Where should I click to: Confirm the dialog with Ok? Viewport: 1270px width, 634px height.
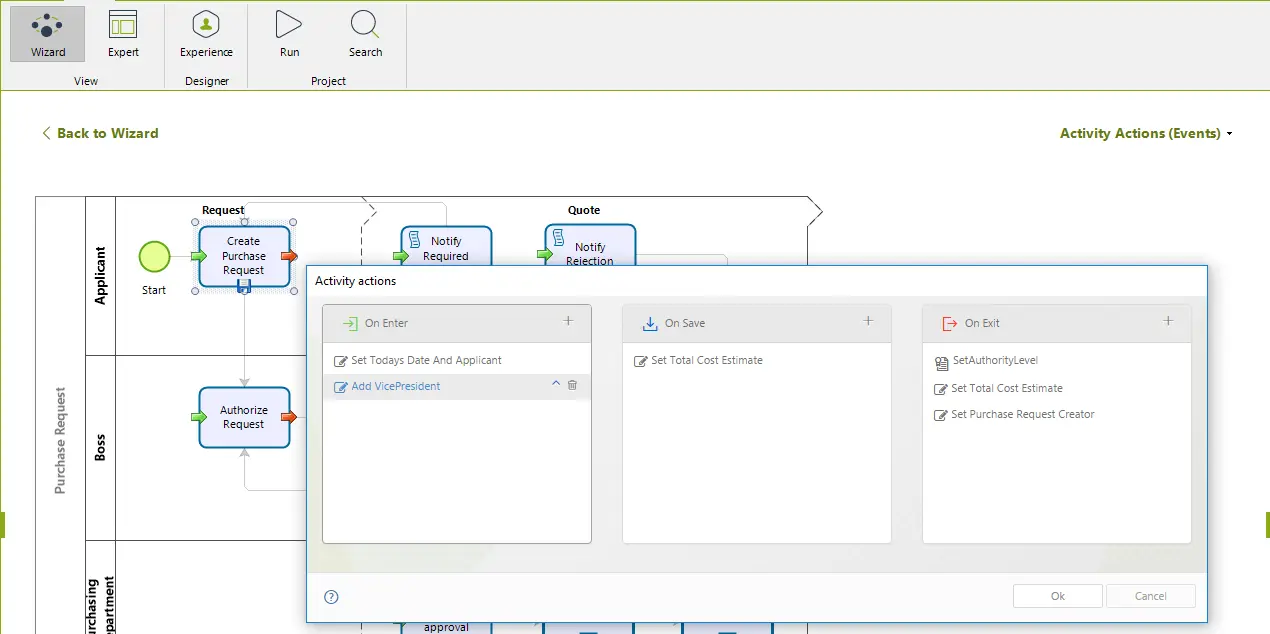click(x=1058, y=596)
